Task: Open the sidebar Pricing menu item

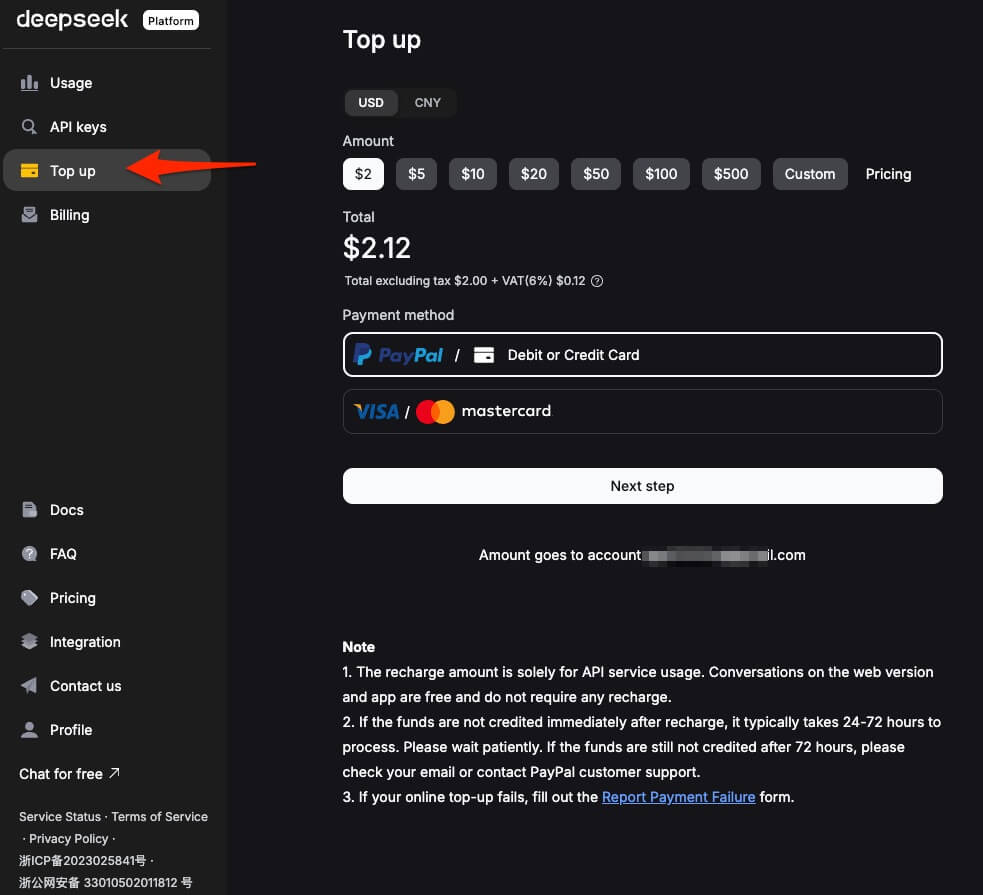Action: click(107, 597)
